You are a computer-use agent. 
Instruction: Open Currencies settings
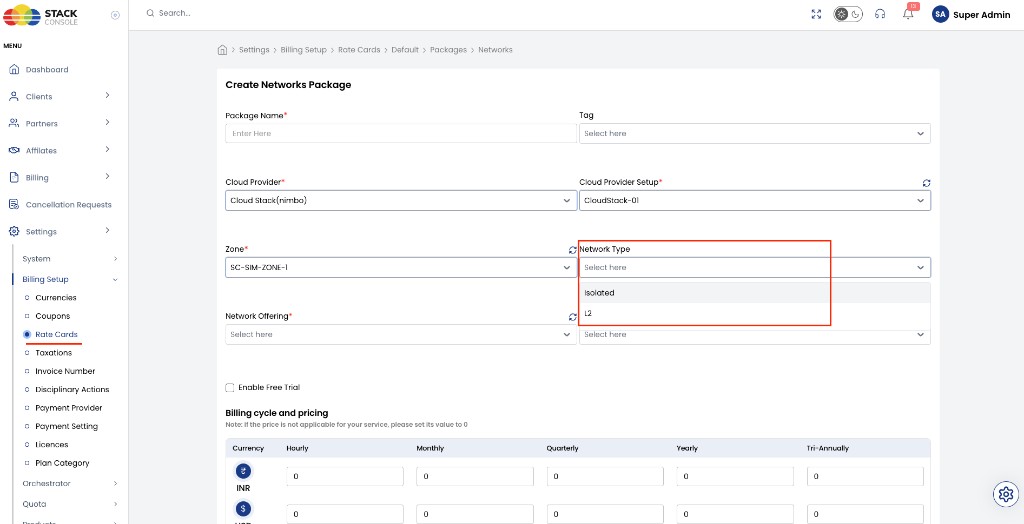(x=56, y=297)
